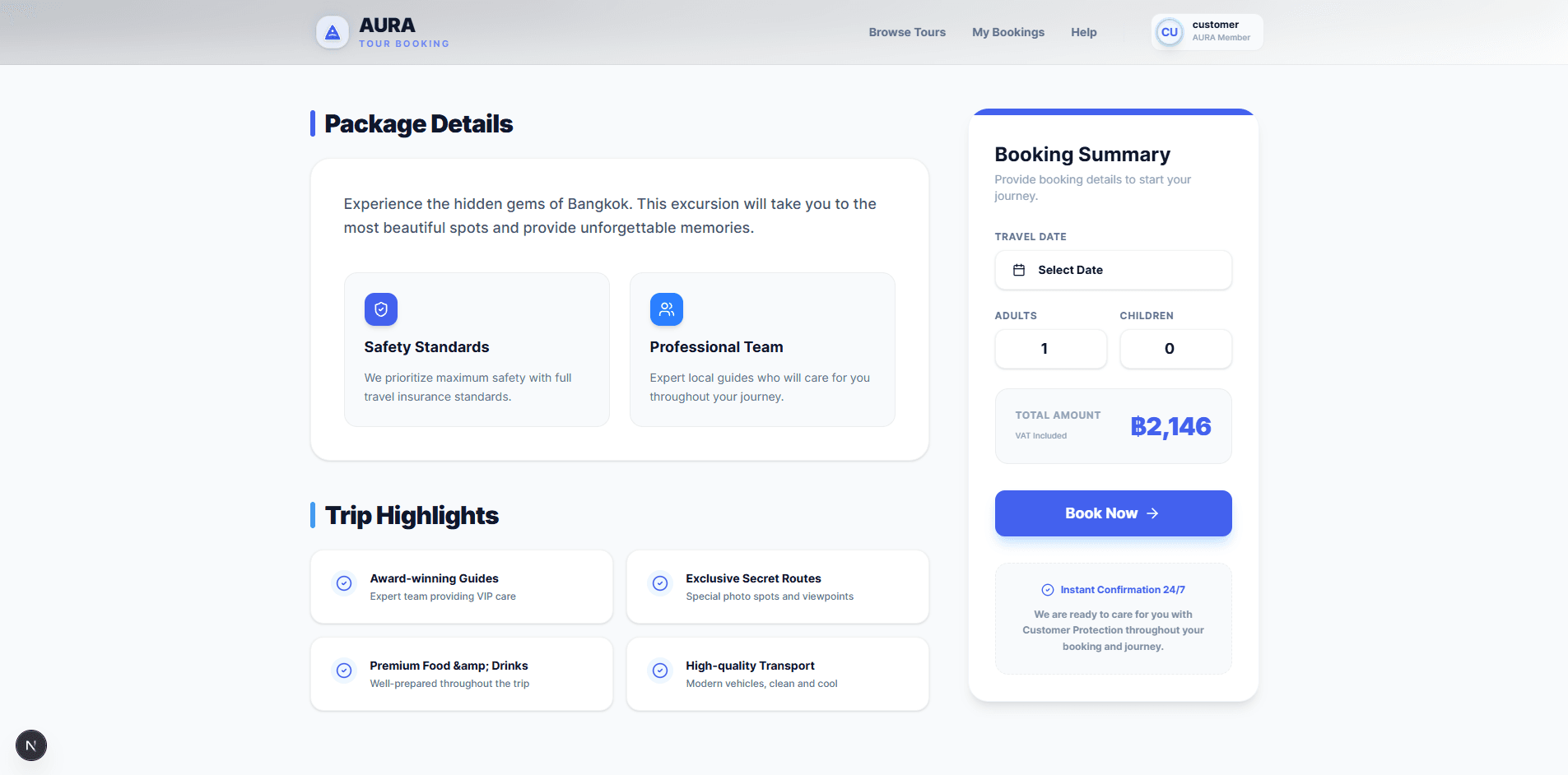Open the Help page
This screenshot has height=775, width=1568.
[x=1084, y=32]
